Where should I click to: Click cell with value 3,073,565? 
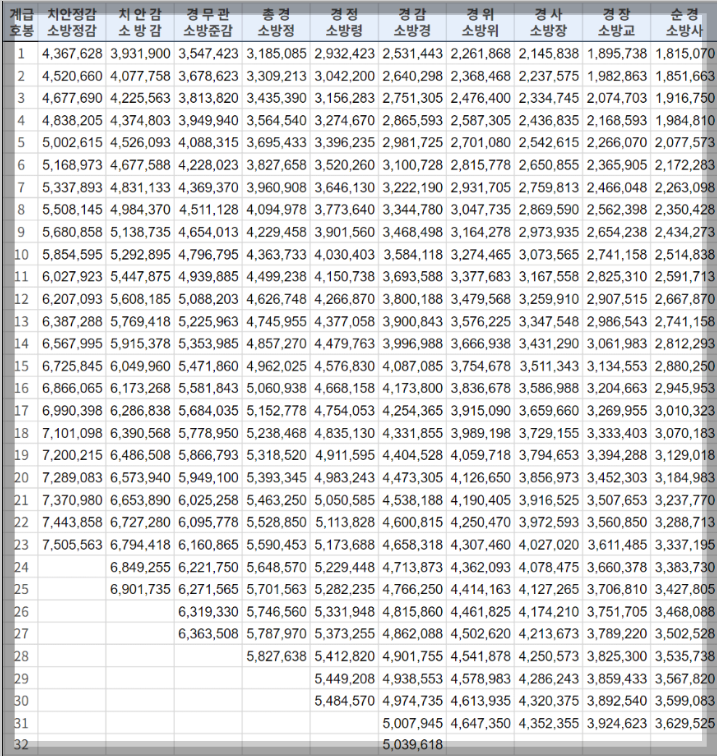pyautogui.click(x=548, y=255)
